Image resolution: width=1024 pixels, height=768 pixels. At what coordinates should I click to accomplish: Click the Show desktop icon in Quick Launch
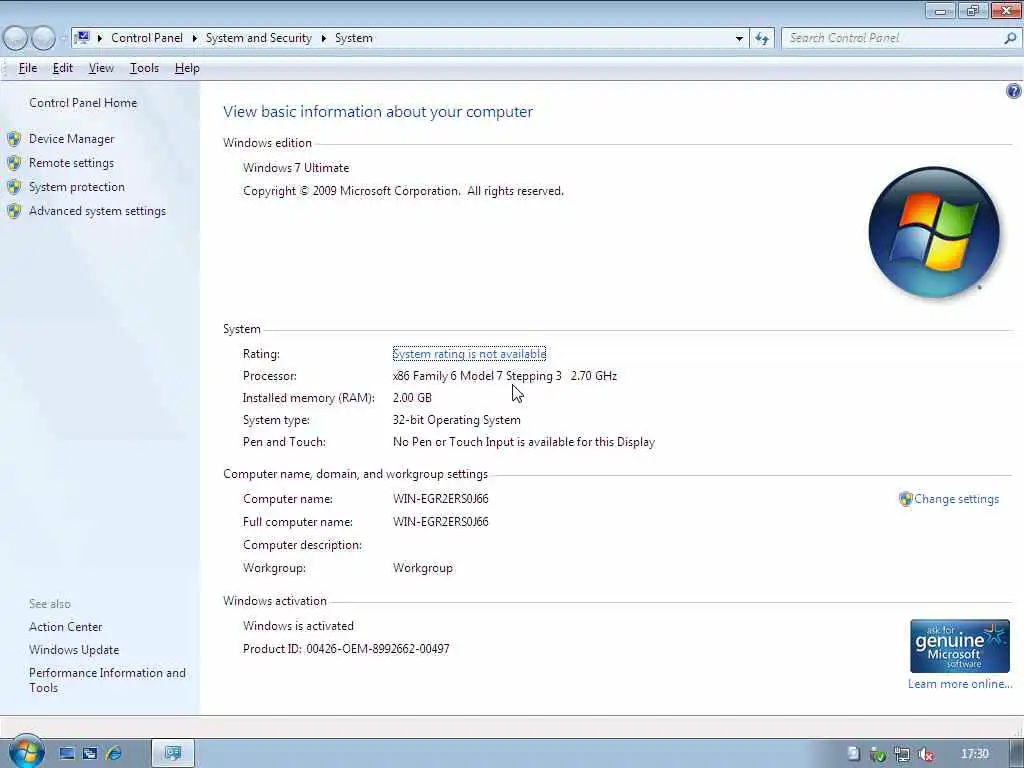[67, 754]
